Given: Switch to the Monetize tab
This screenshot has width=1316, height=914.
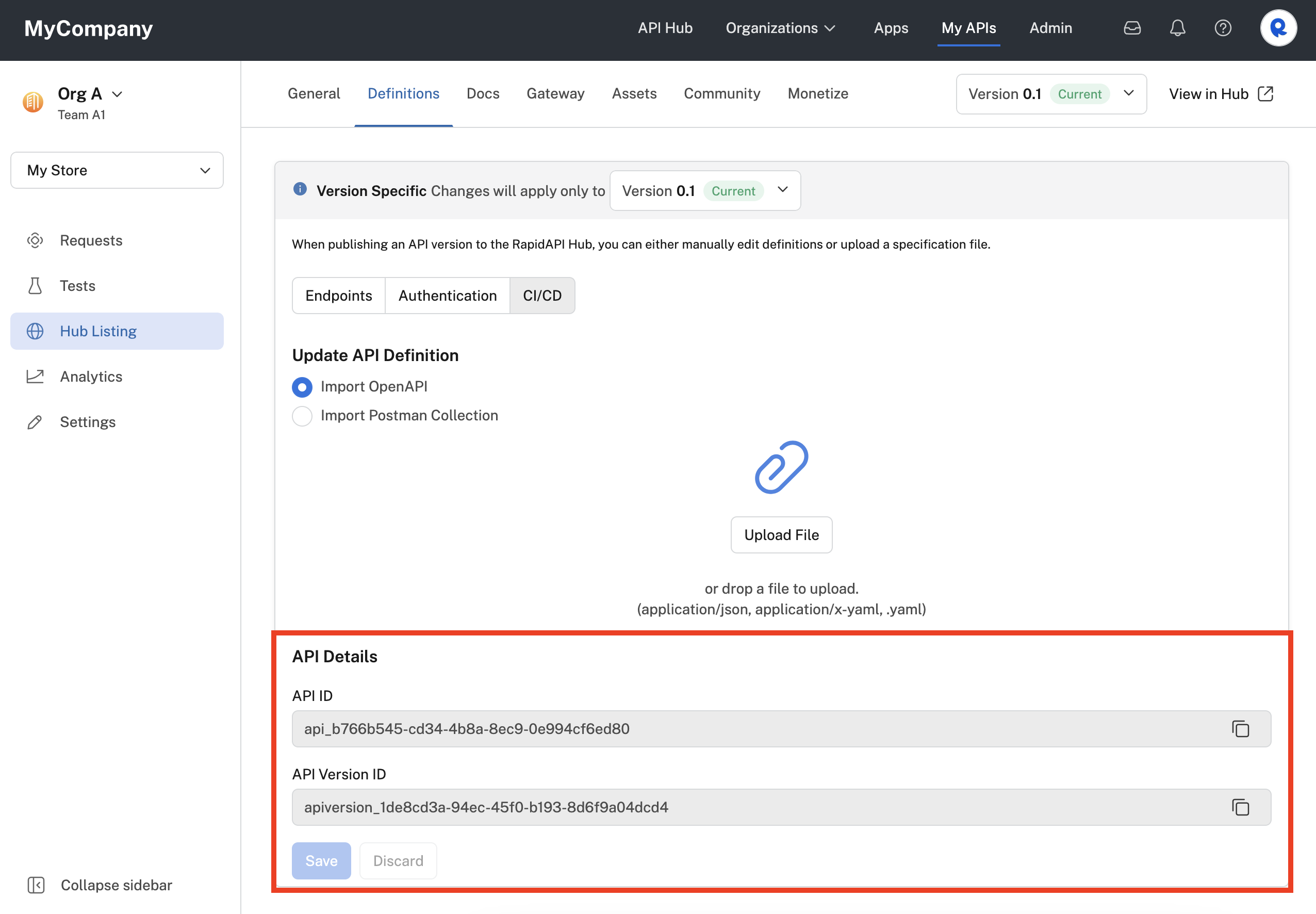Looking at the screenshot, I should 818,93.
